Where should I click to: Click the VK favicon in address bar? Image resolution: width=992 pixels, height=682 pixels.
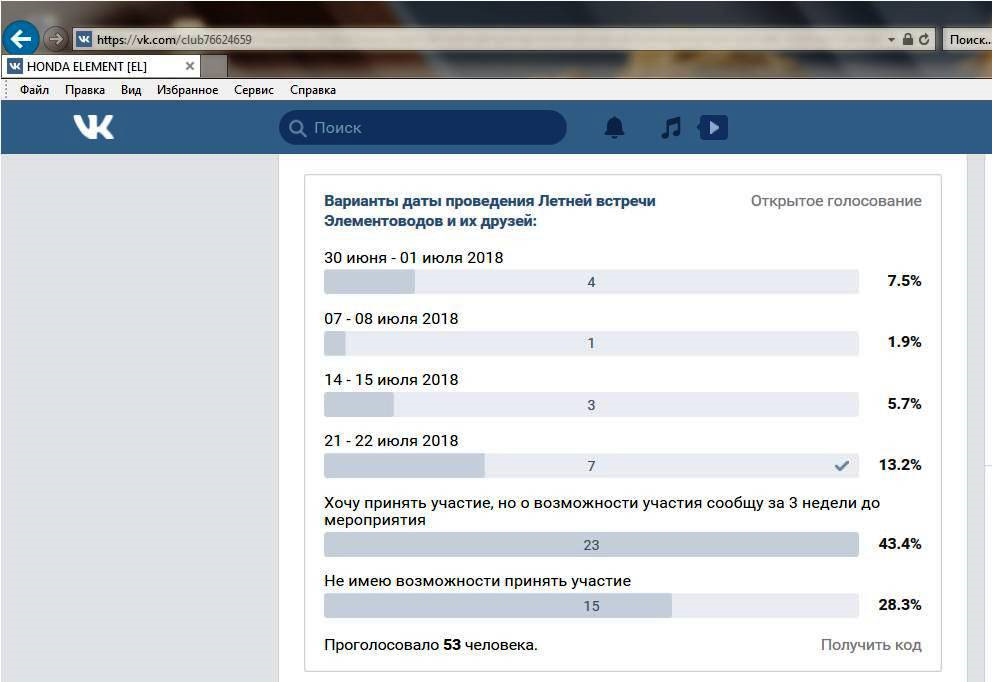pos(84,39)
